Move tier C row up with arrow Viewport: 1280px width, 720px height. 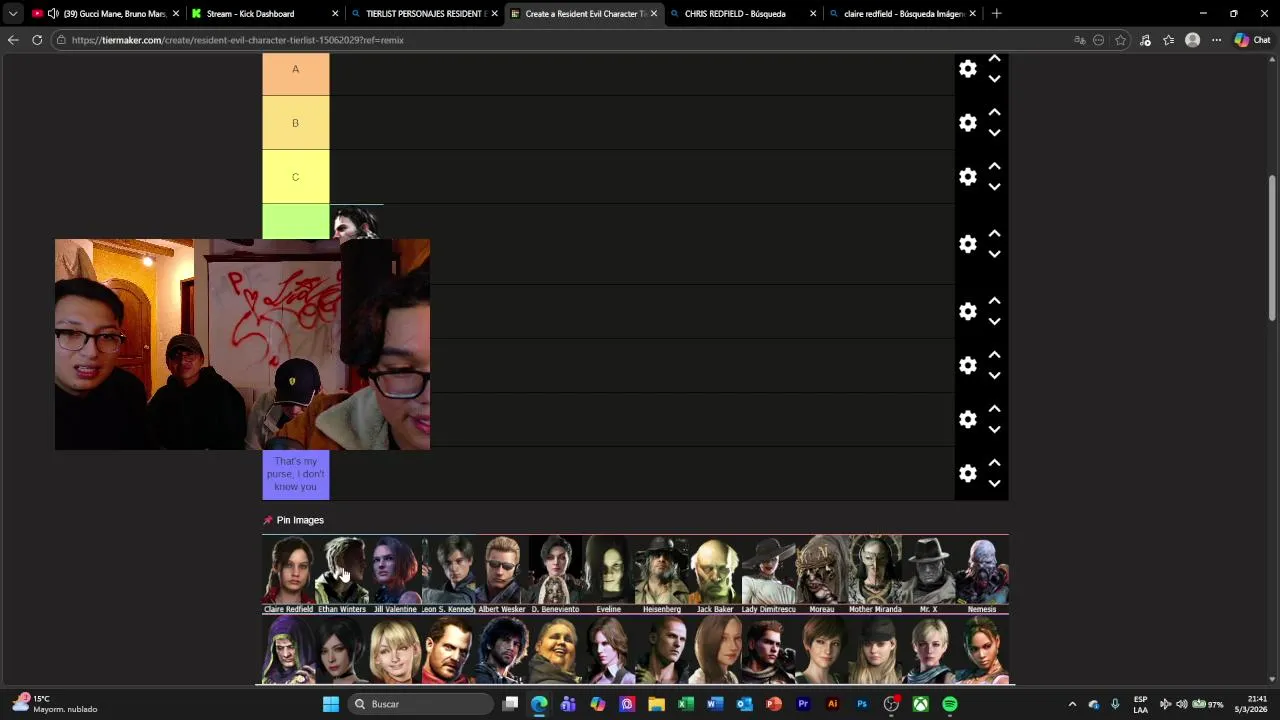click(x=994, y=167)
